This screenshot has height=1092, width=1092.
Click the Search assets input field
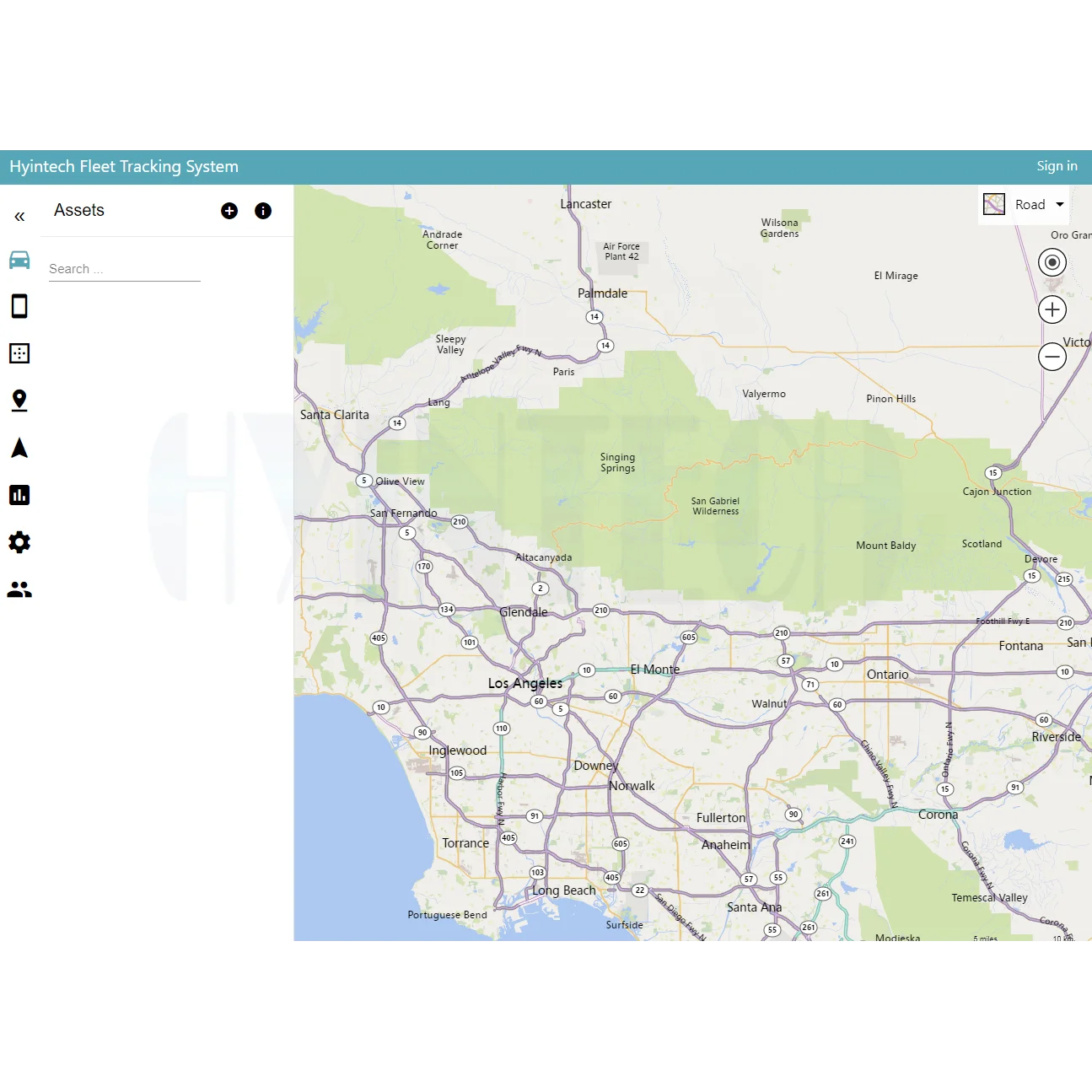pos(124,268)
